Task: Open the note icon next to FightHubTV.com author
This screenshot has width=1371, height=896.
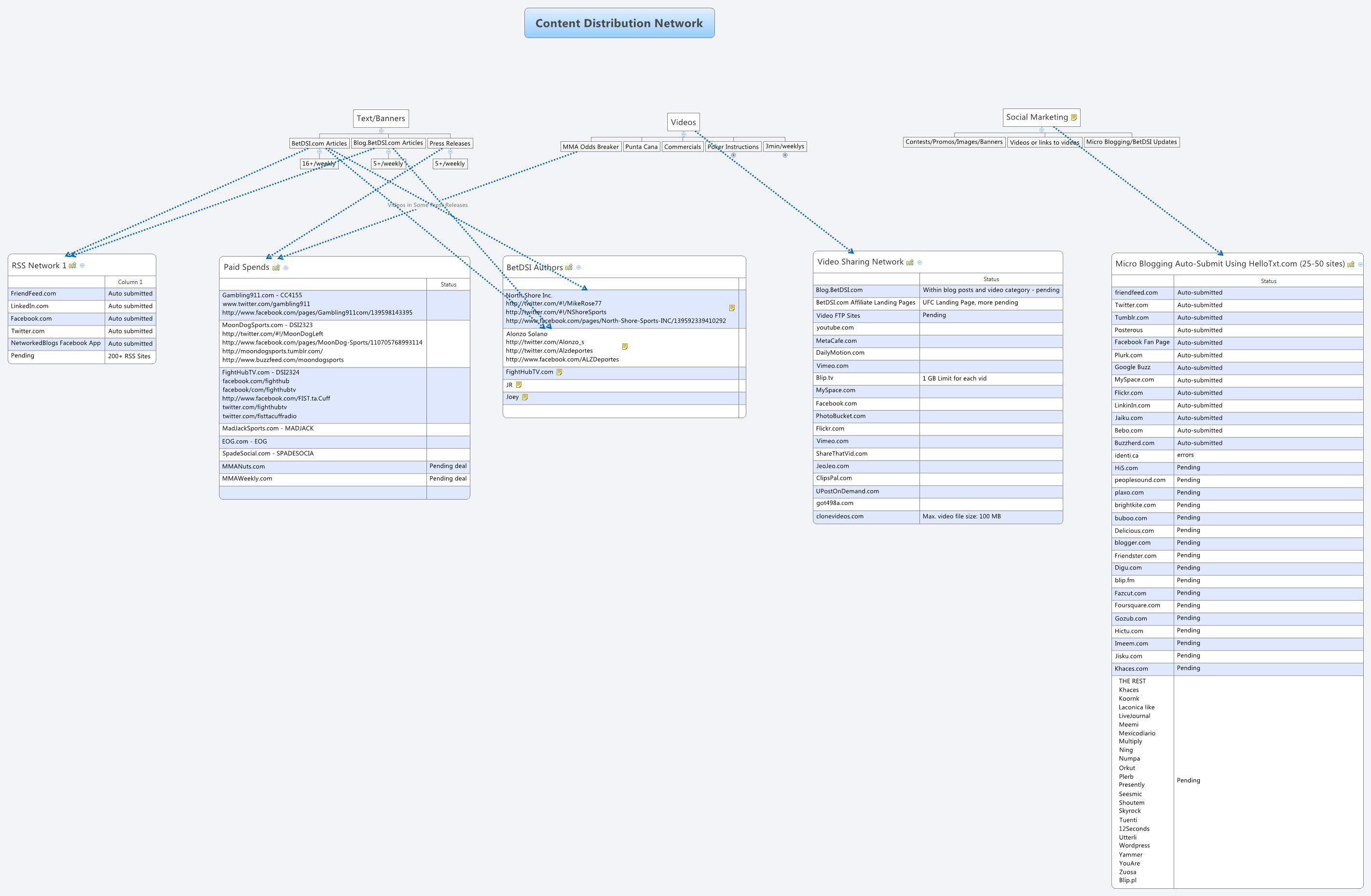Action: (x=559, y=372)
